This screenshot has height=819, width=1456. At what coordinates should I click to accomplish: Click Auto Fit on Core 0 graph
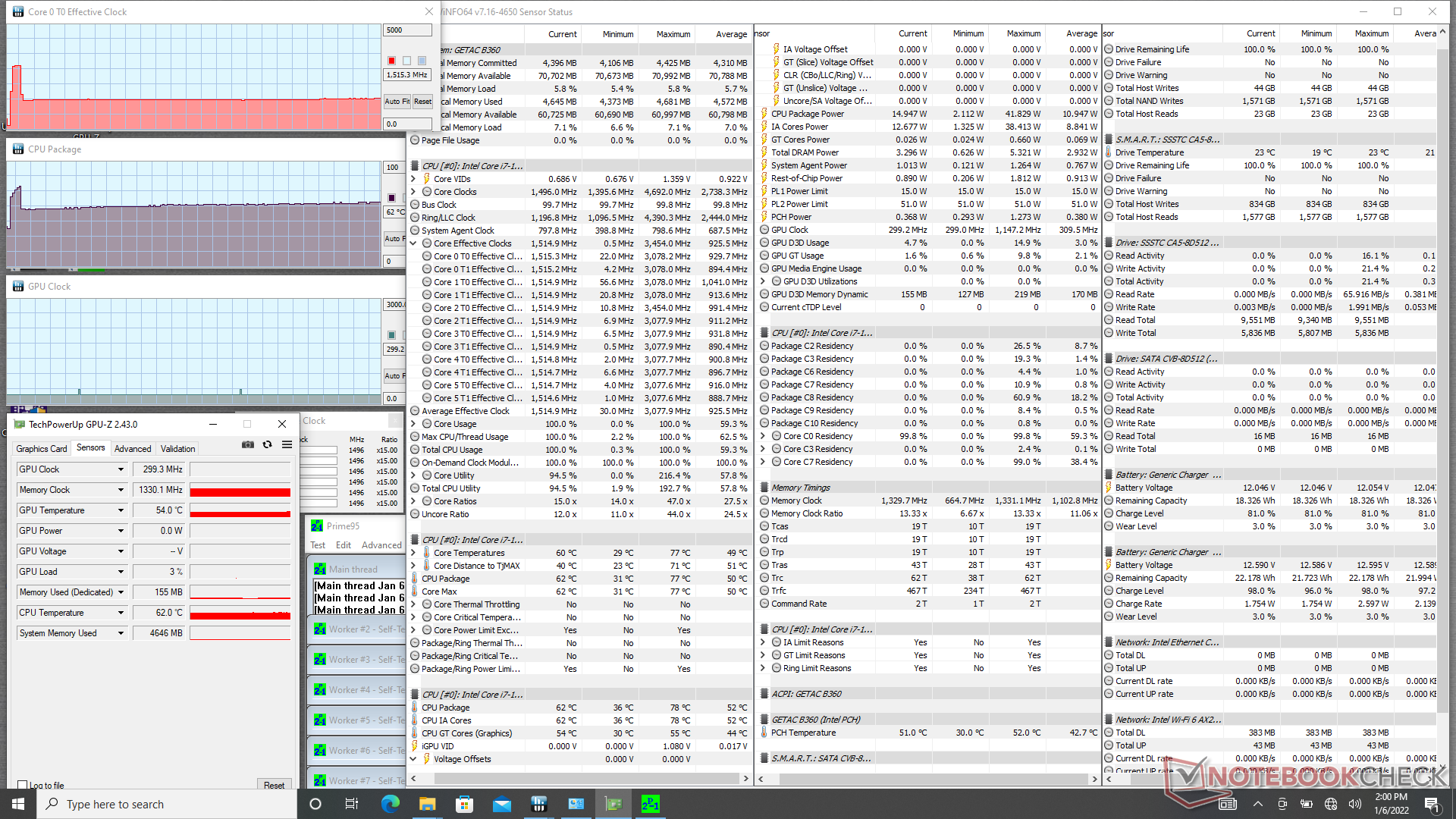click(397, 102)
